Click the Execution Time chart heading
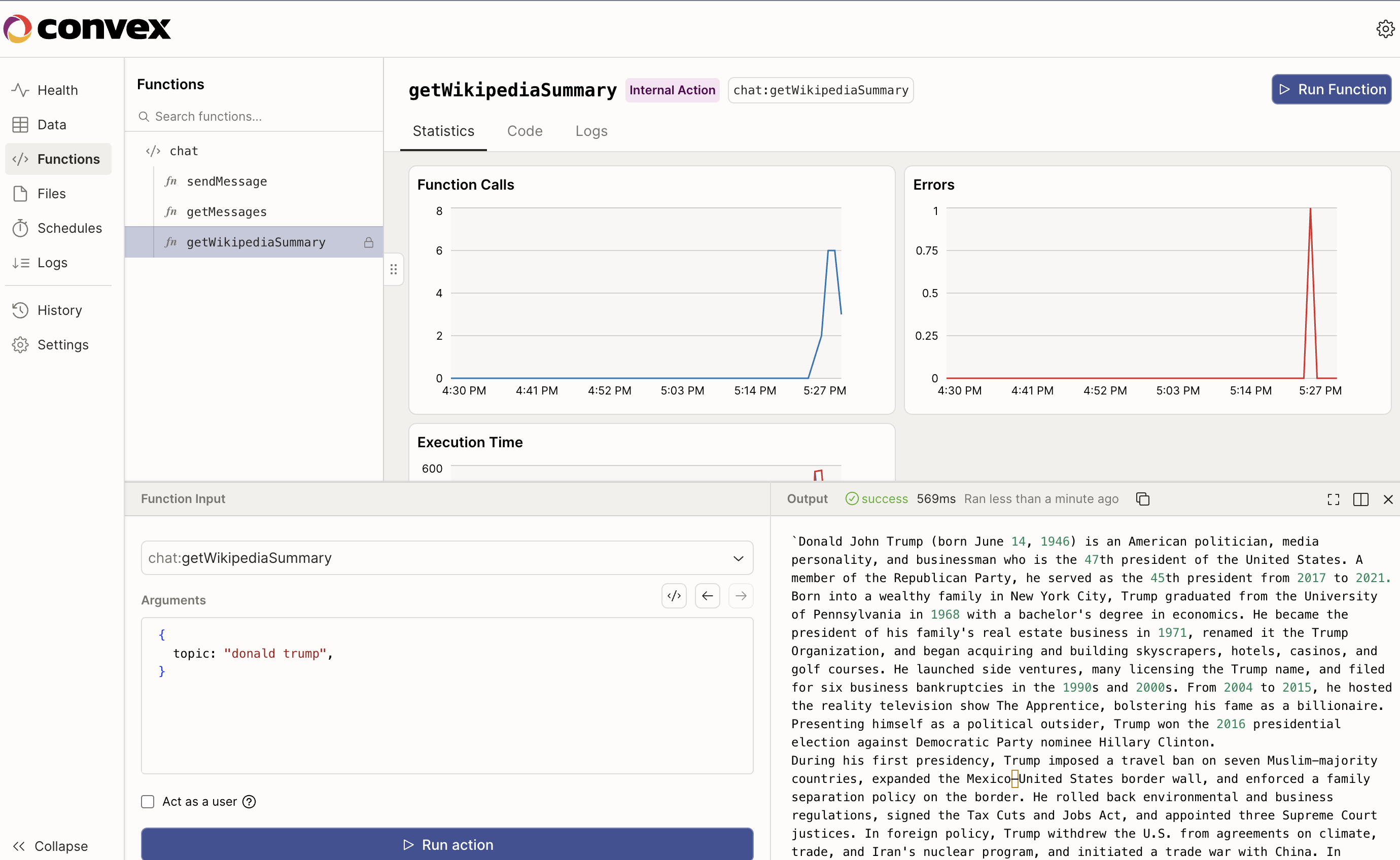The height and width of the screenshot is (860, 1400). point(470,442)
